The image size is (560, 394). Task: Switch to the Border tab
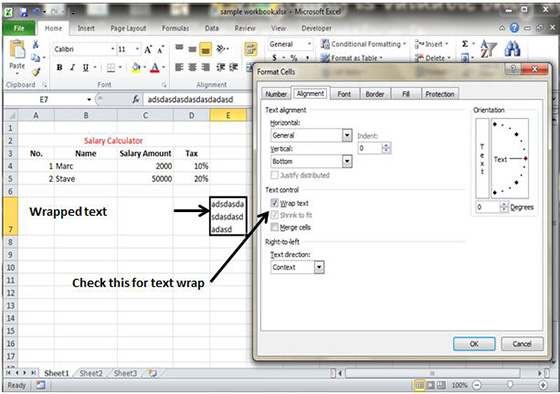(375, 94)
